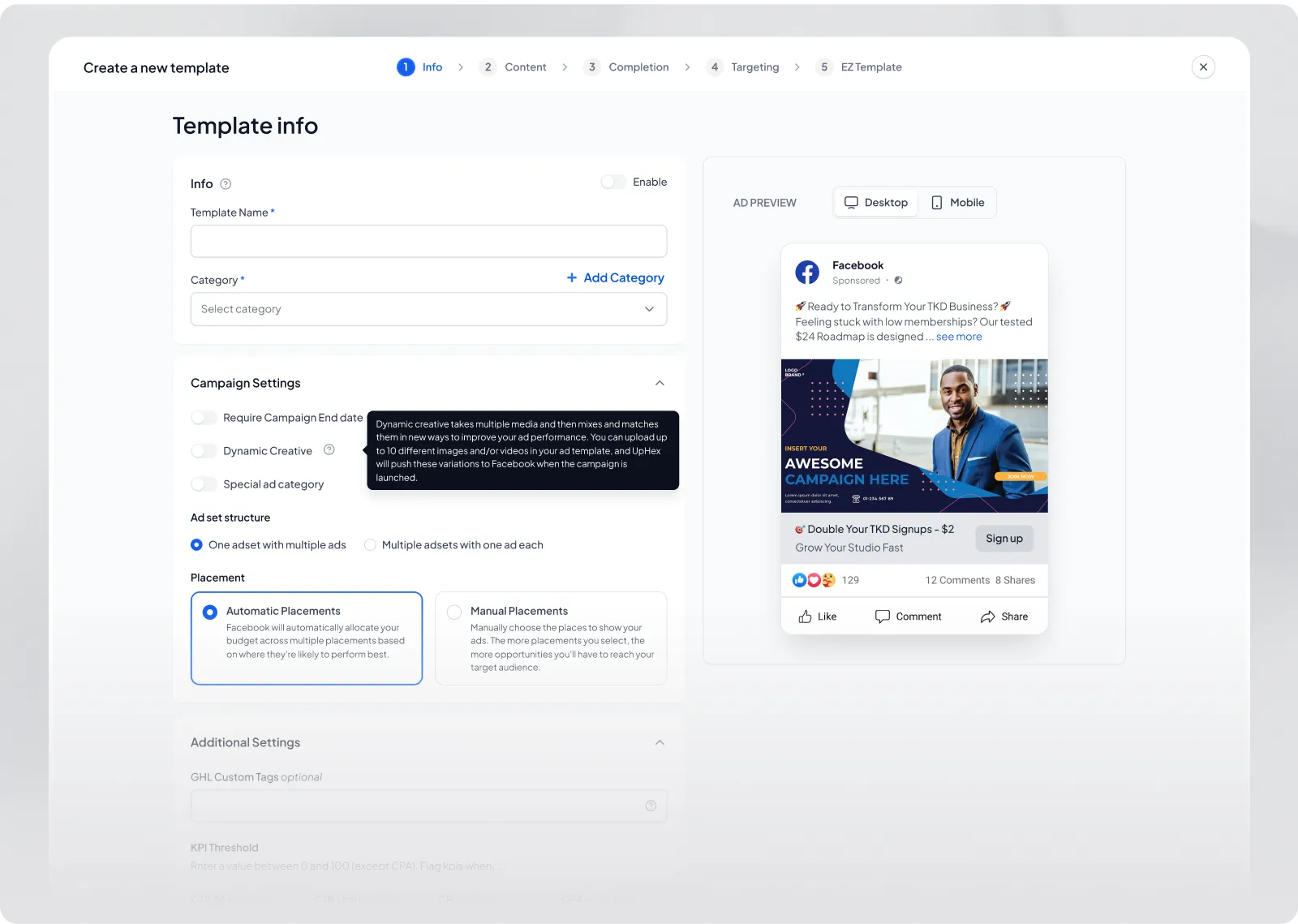Click the Share arrow icon
The height and width of the screenshot is (924, 1298).
point(987,617)
